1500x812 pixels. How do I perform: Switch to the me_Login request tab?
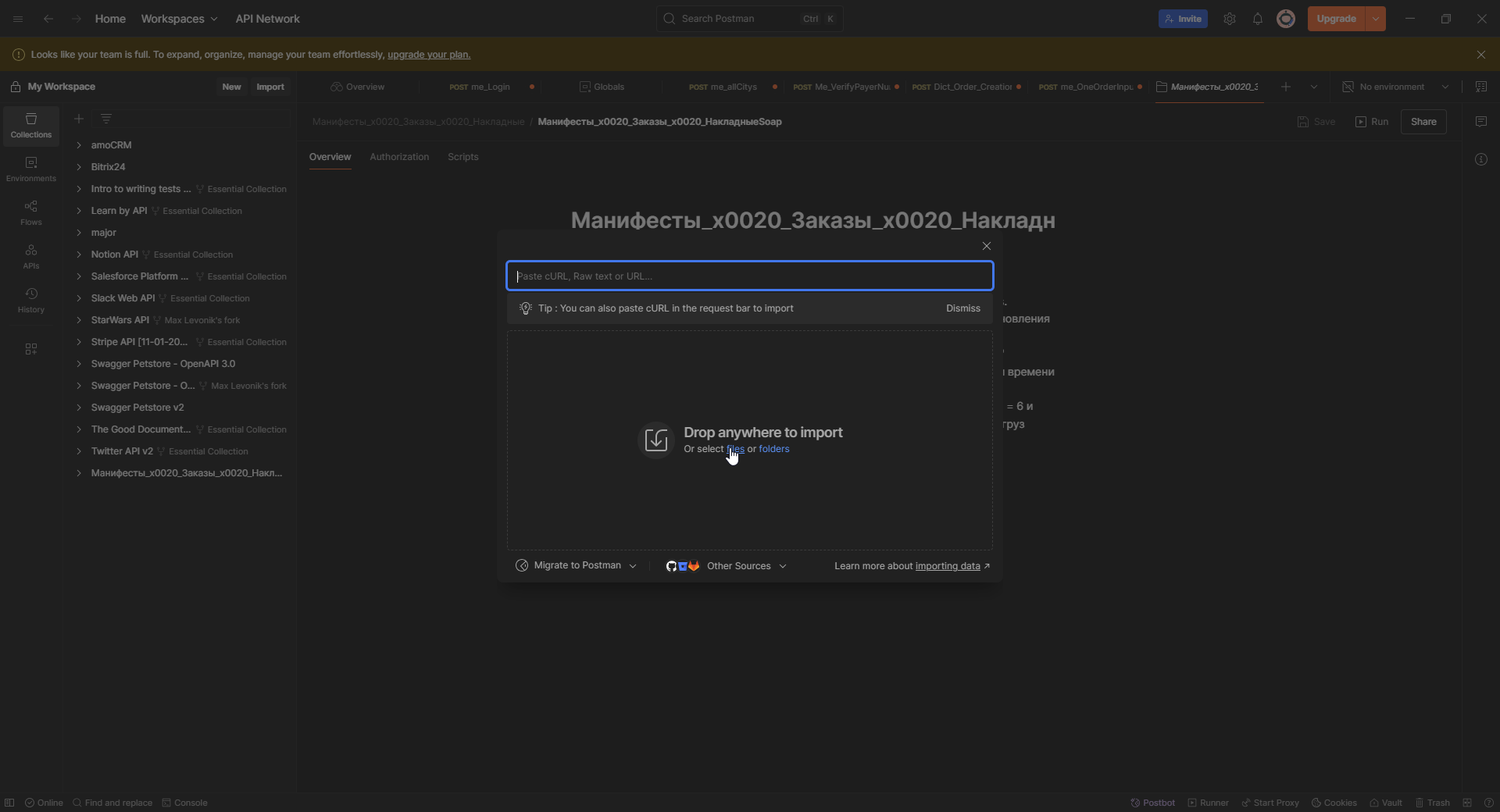pos(479,87)
